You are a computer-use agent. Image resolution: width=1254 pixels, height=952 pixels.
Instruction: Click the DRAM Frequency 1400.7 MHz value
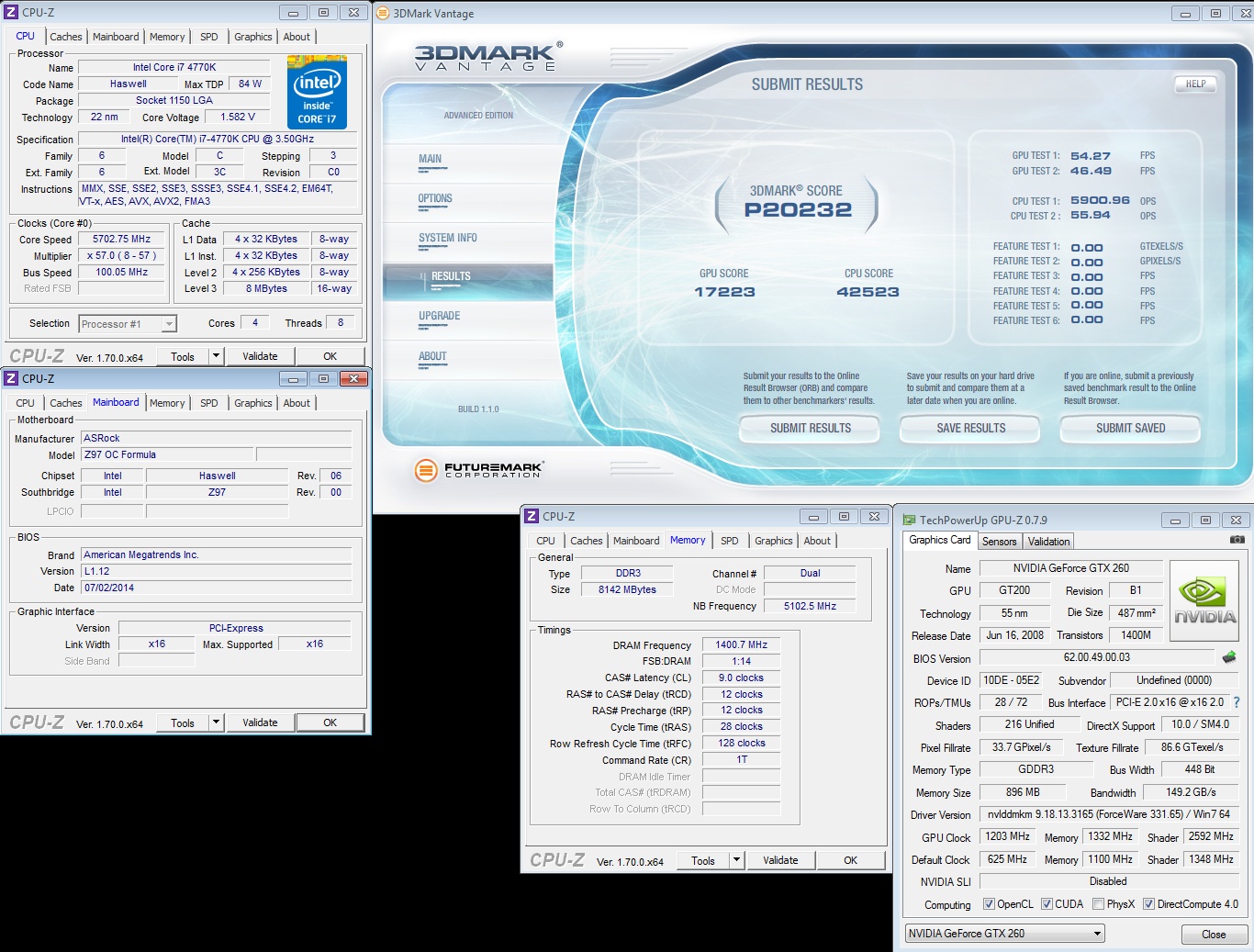click(742, 644)
